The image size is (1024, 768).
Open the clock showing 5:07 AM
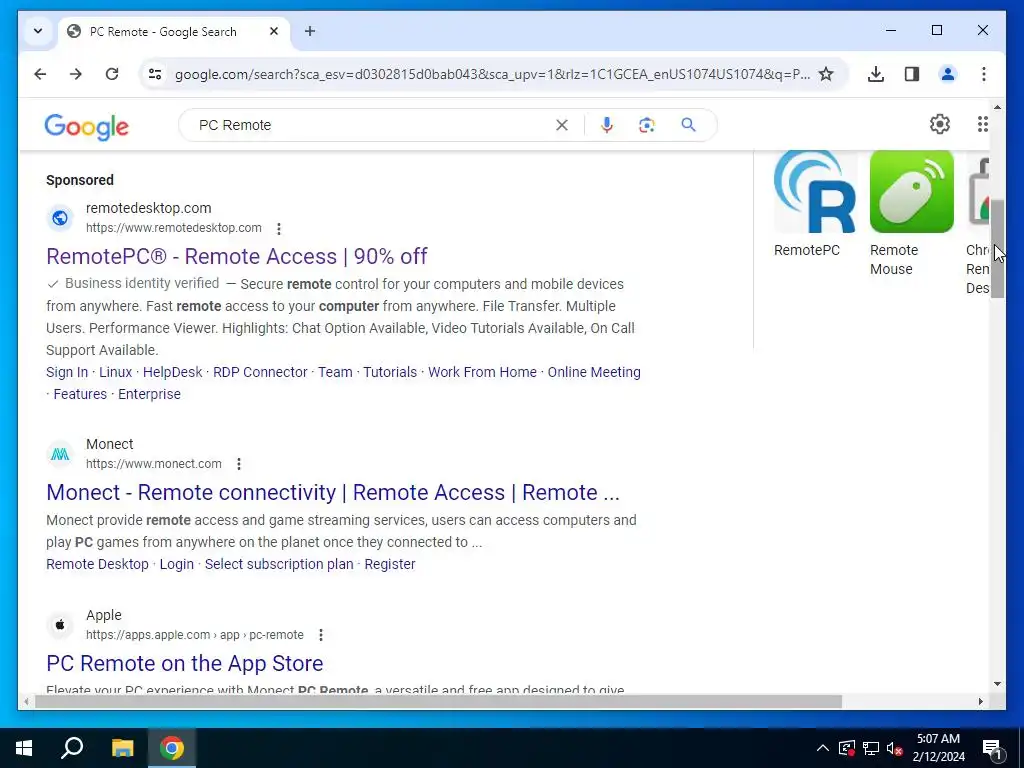tap(938, 748)
